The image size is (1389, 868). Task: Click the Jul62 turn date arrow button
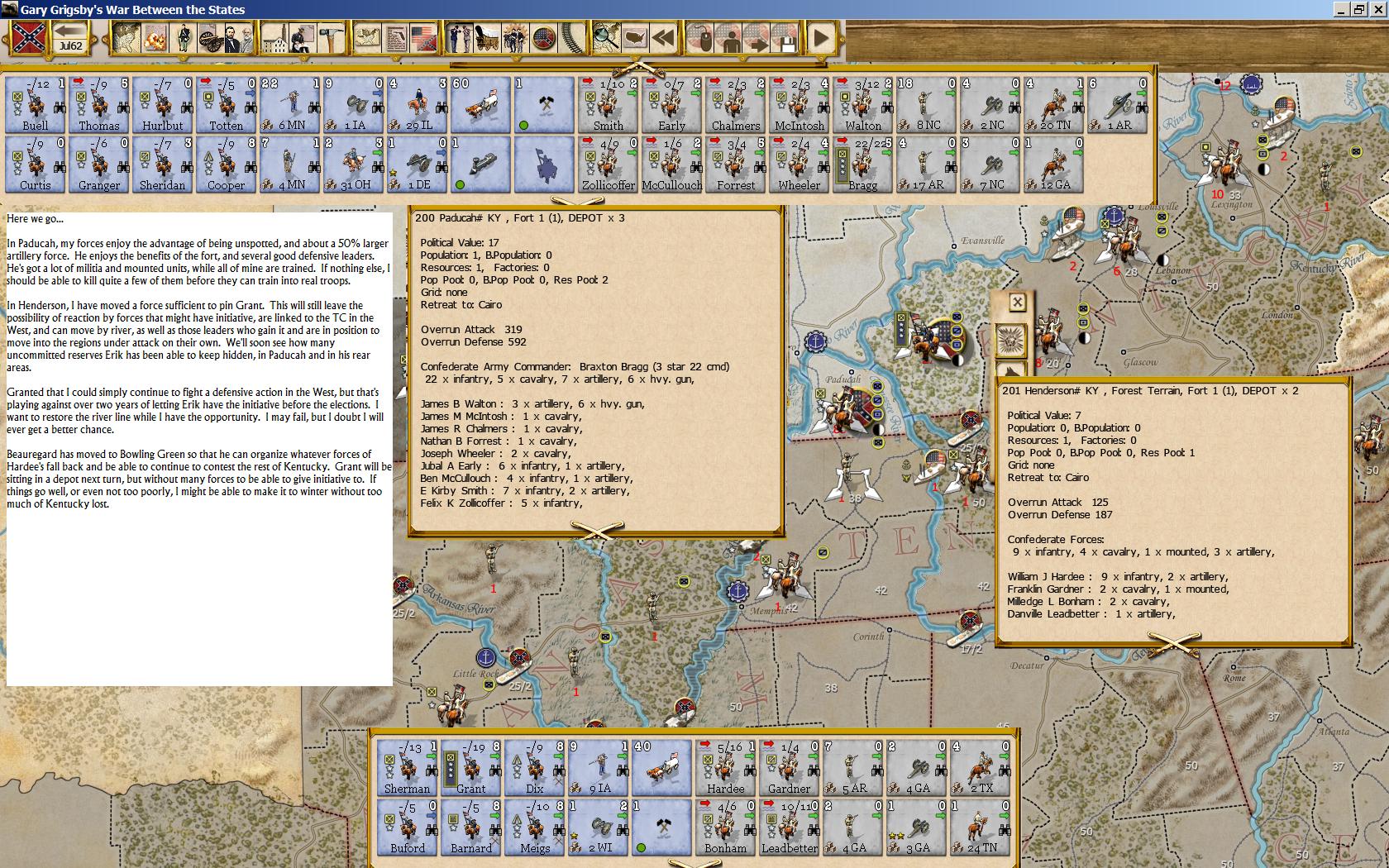[71, 38]
